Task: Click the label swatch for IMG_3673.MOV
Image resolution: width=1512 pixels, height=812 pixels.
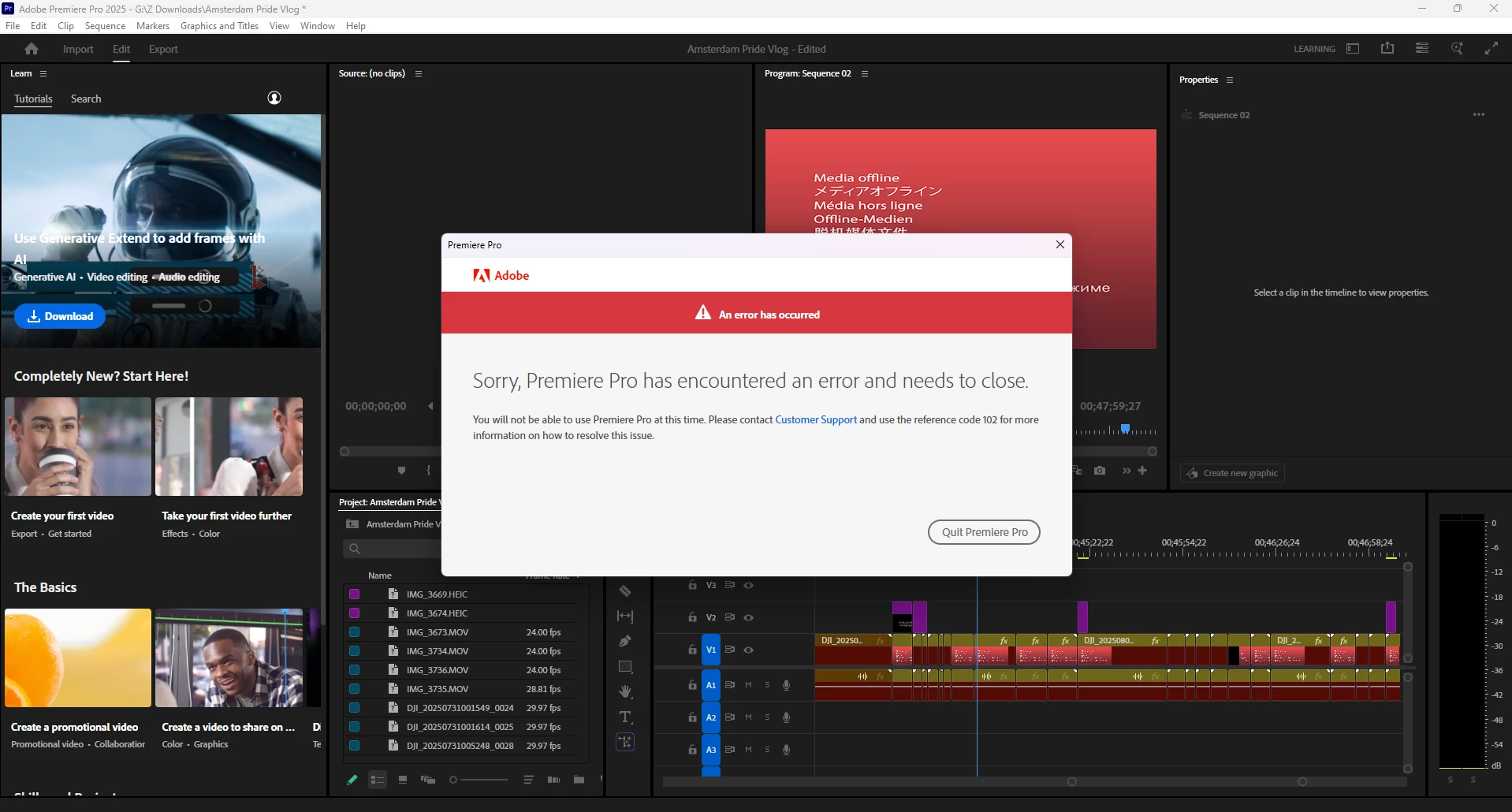Action: pyautogui.click(x=354, y=631)
